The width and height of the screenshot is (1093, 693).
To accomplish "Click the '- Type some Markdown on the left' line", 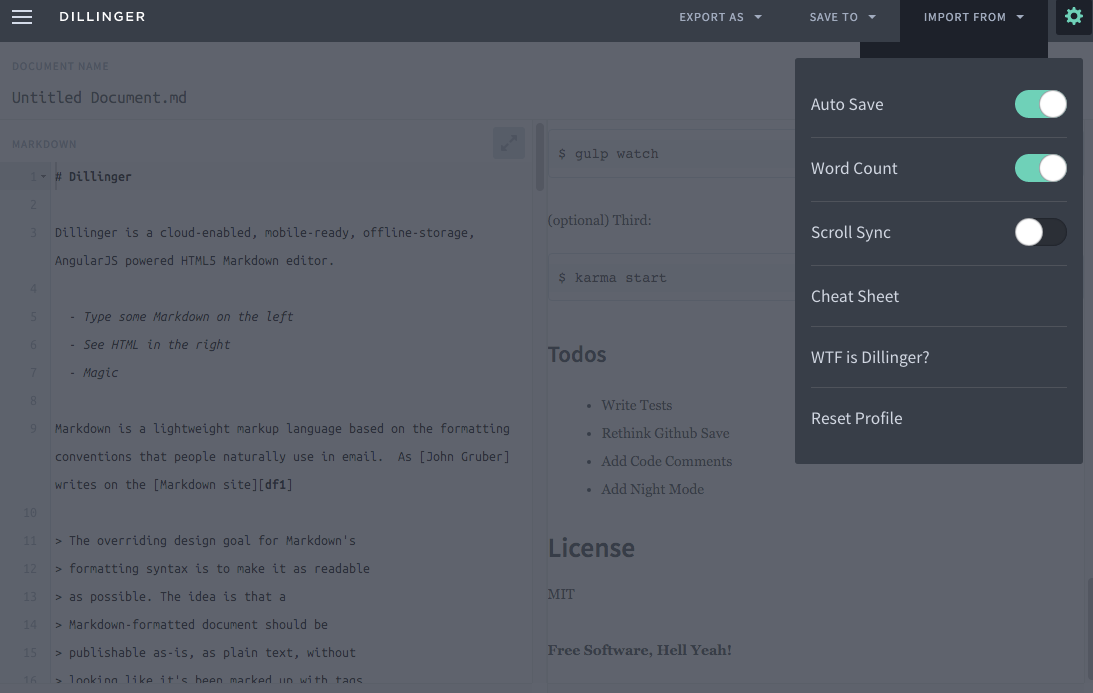I will [x=181, y=317].
